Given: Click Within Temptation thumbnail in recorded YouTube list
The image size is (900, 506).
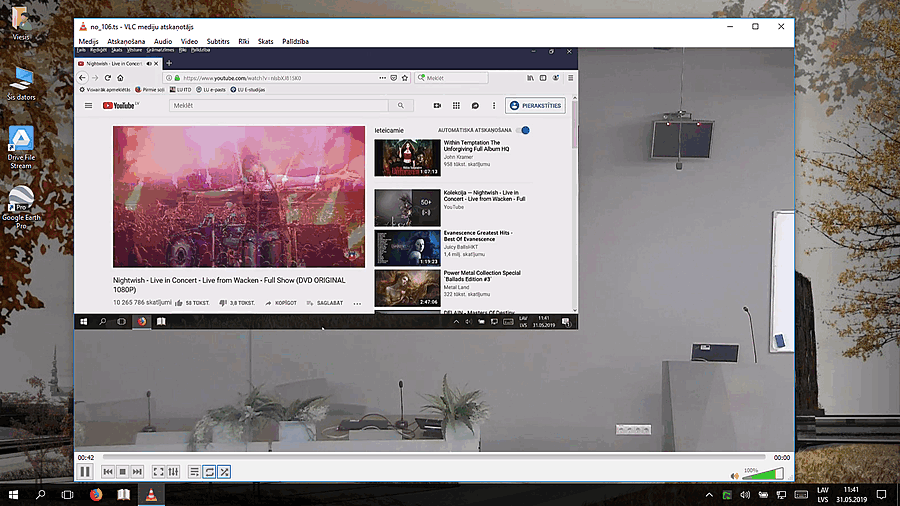Looking at the screenshot, I should [x=408, y=157].
